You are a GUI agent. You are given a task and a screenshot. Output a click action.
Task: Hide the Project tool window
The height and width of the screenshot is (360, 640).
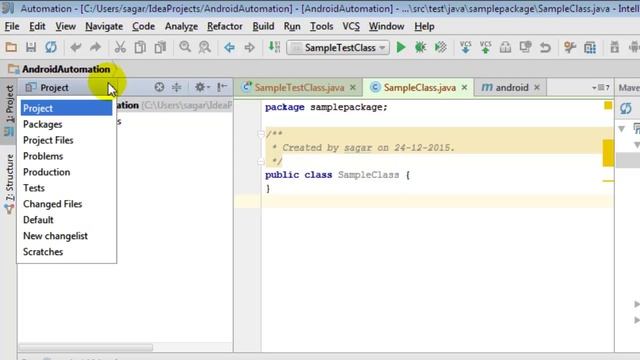pyautogui.click(x=222, y=87)
